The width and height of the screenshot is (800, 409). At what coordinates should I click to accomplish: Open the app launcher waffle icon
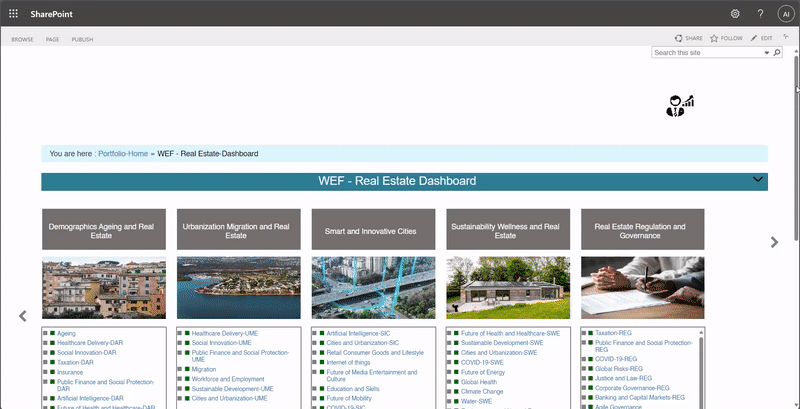pyautogui.click(x=13, y=14)
